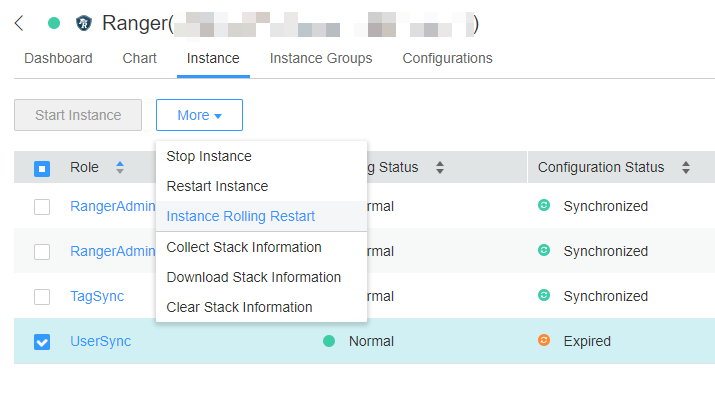Check the TagSync row checkbox
Viewport: 715px width, 400px height.
[x=42, y=297]
